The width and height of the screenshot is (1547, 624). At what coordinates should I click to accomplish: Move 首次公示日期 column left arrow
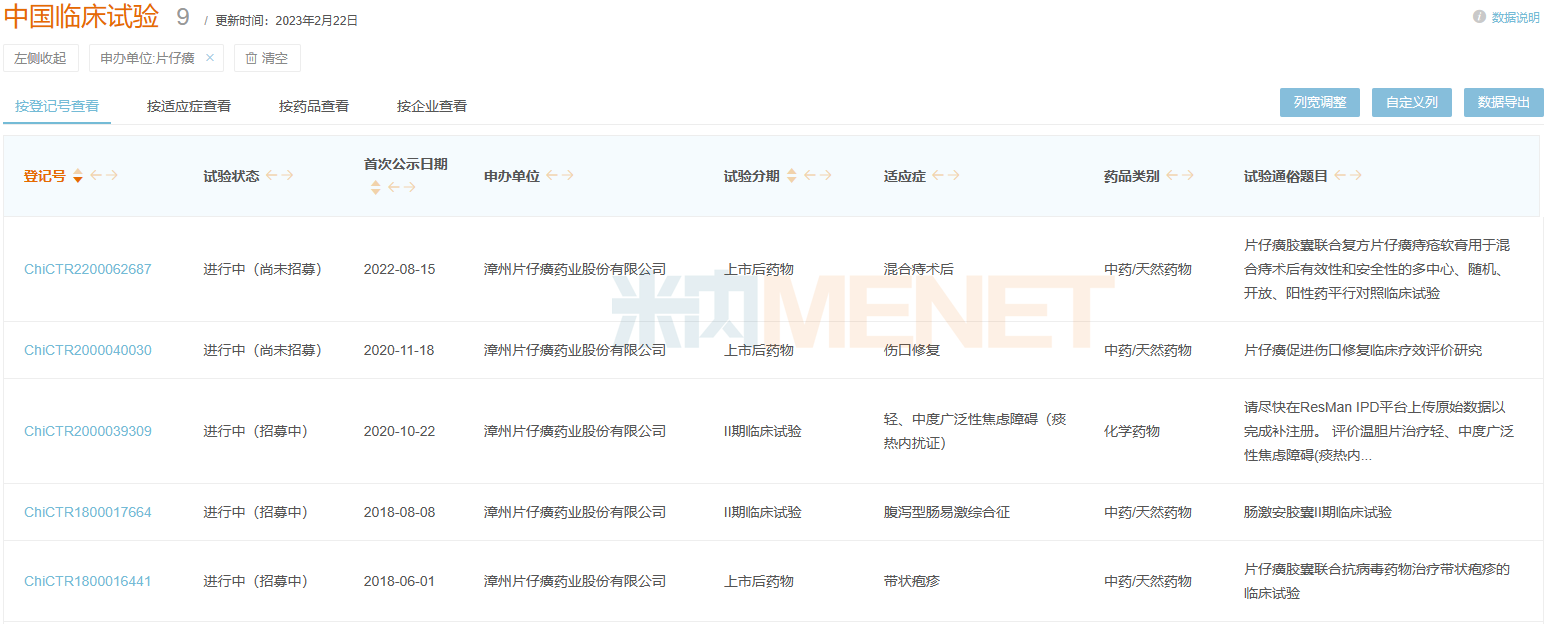(x=394, y=187)
